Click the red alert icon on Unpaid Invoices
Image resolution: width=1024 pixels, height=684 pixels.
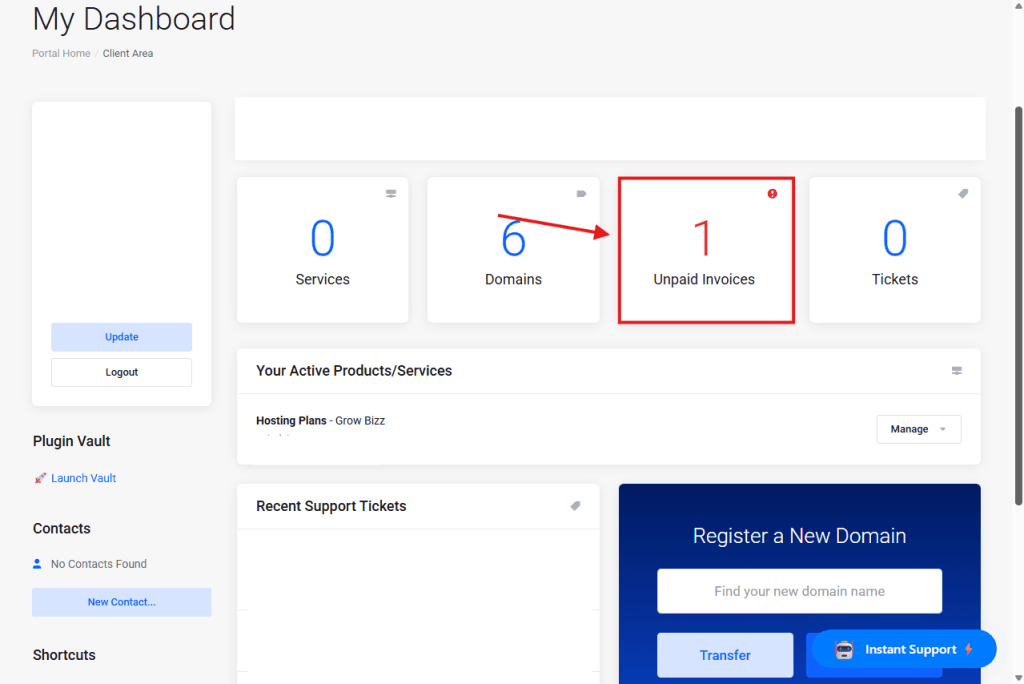pyautogui.click(x=772, y=194)
